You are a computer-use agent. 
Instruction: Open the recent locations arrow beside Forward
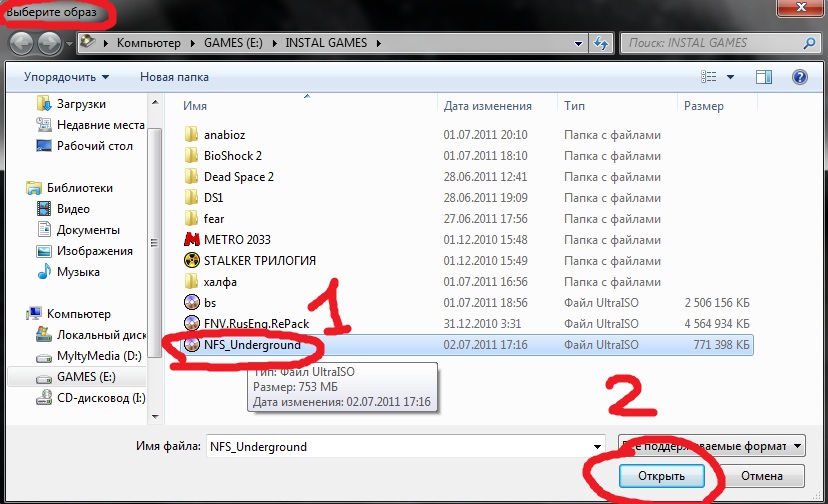point(69,44)
